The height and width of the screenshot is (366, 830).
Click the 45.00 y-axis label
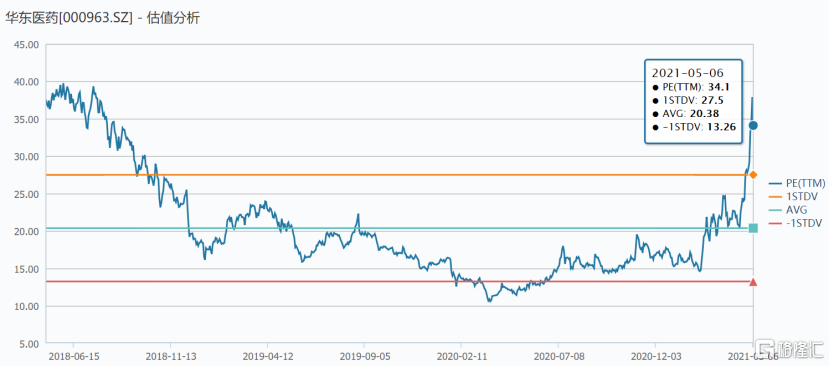(x=25, y=44)
